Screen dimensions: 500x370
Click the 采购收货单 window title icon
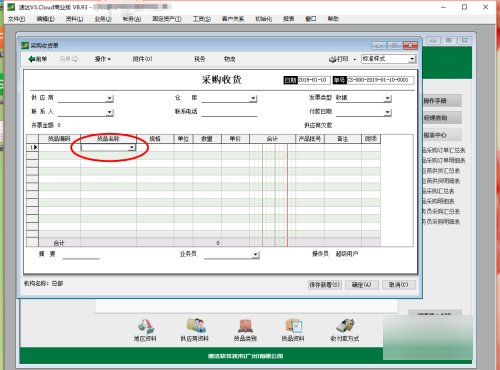pyautogui.click(x=25, y=45)
